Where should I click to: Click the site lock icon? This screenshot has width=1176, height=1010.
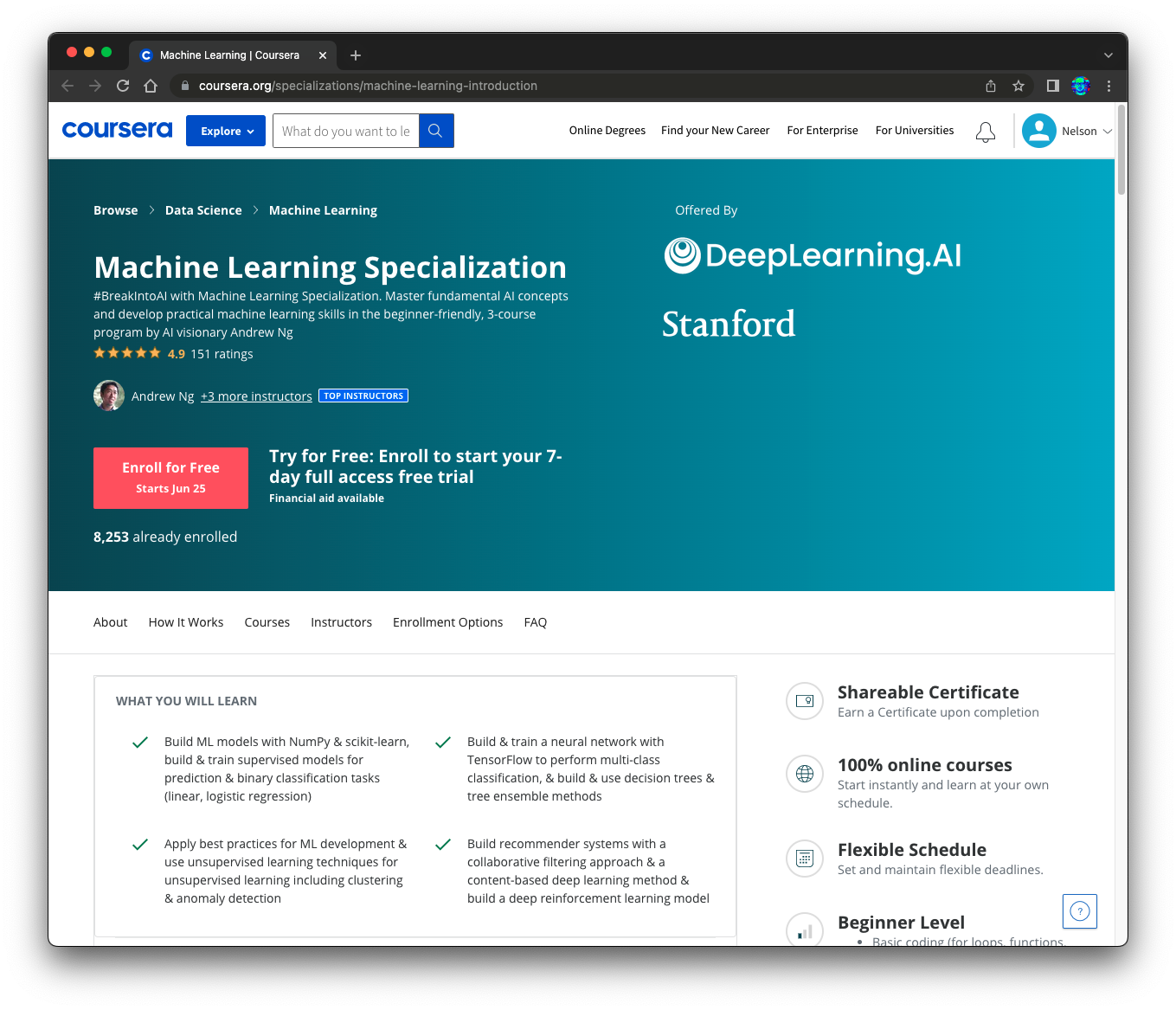(x=184, y=86)
